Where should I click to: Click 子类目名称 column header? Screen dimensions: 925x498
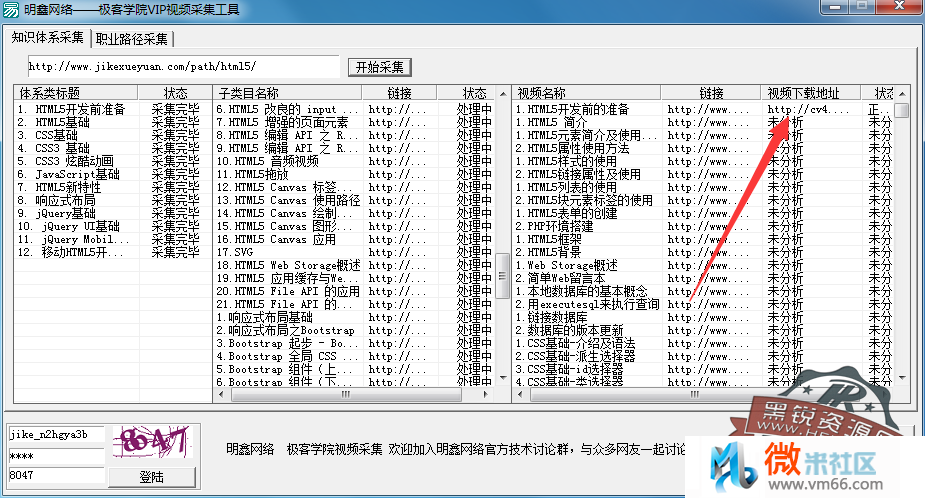[x=287, y=93]
